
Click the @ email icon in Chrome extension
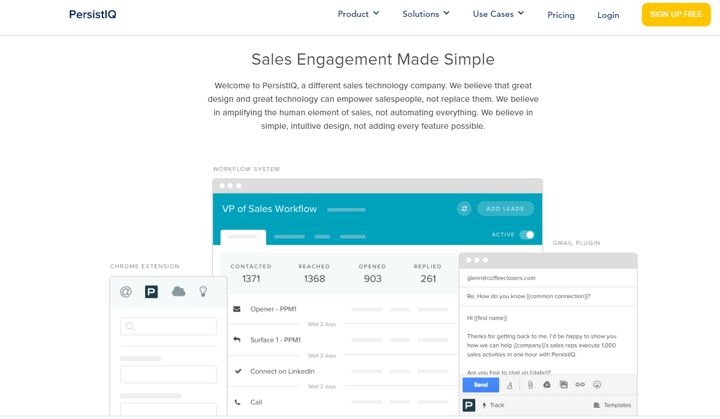(126, 292)
